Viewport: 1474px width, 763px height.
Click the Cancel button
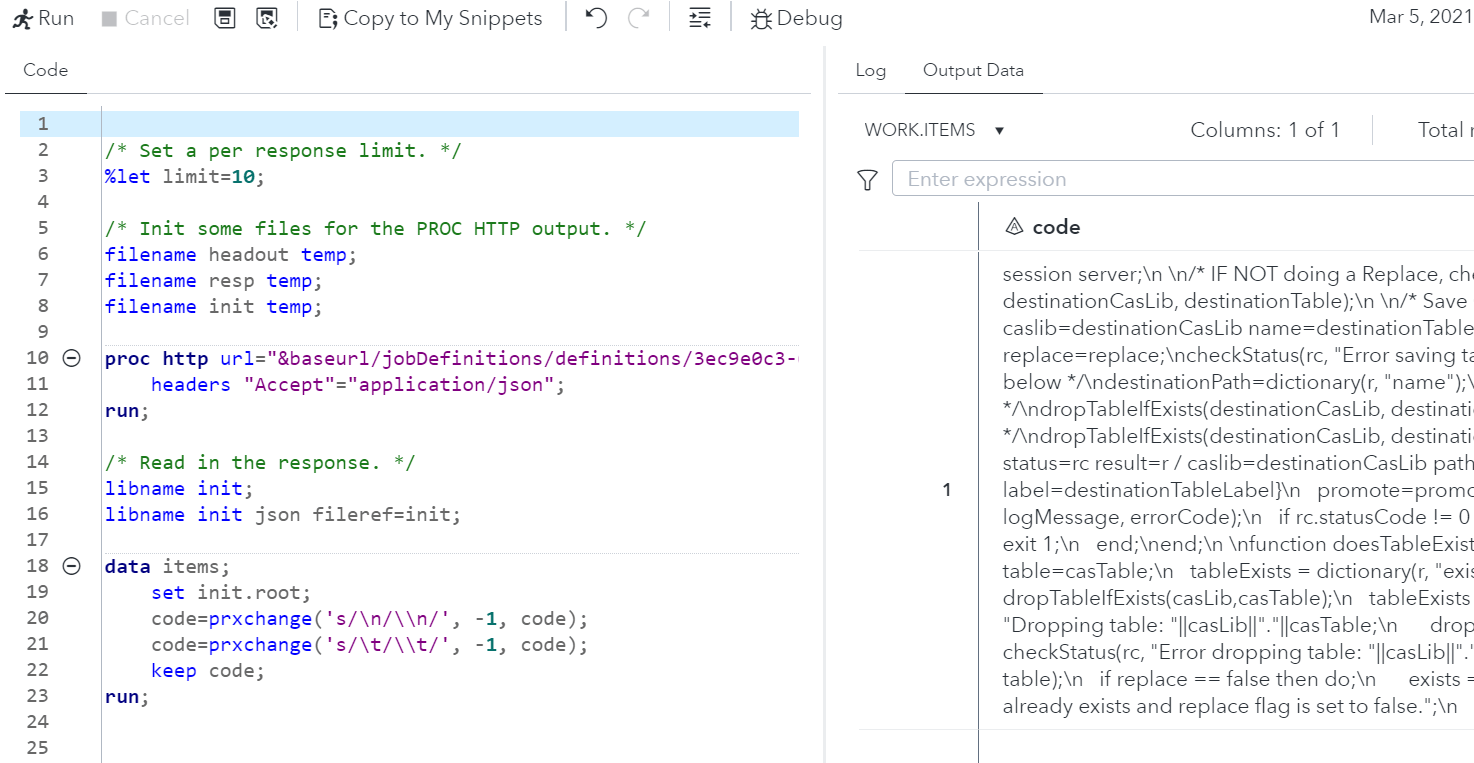coord(144,17)
